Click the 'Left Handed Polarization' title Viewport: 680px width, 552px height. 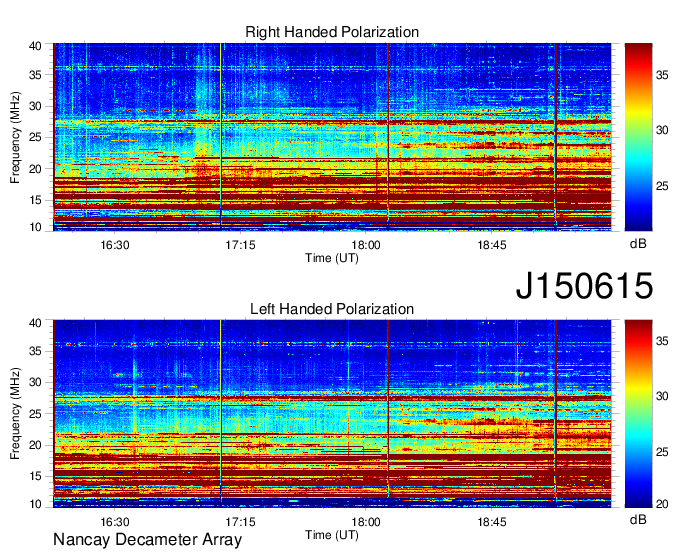[332, 309]
